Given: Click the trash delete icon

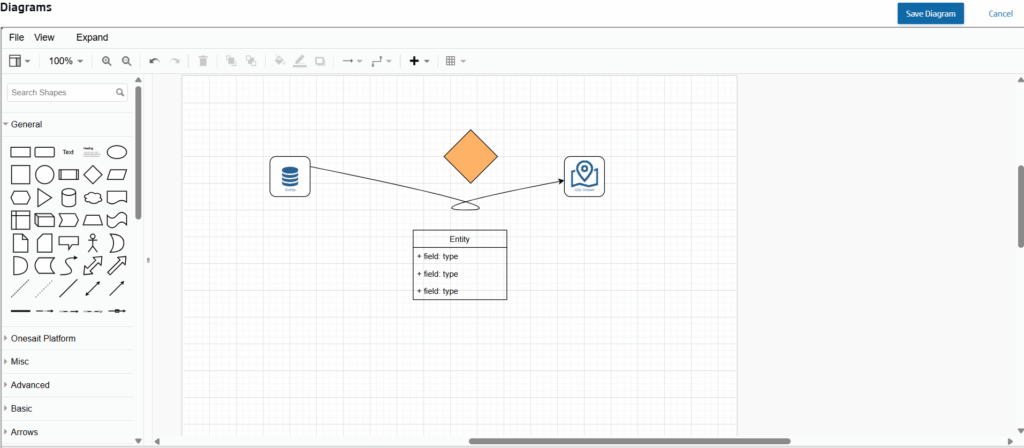Looking at the screenshot, I should pos(203,61).
